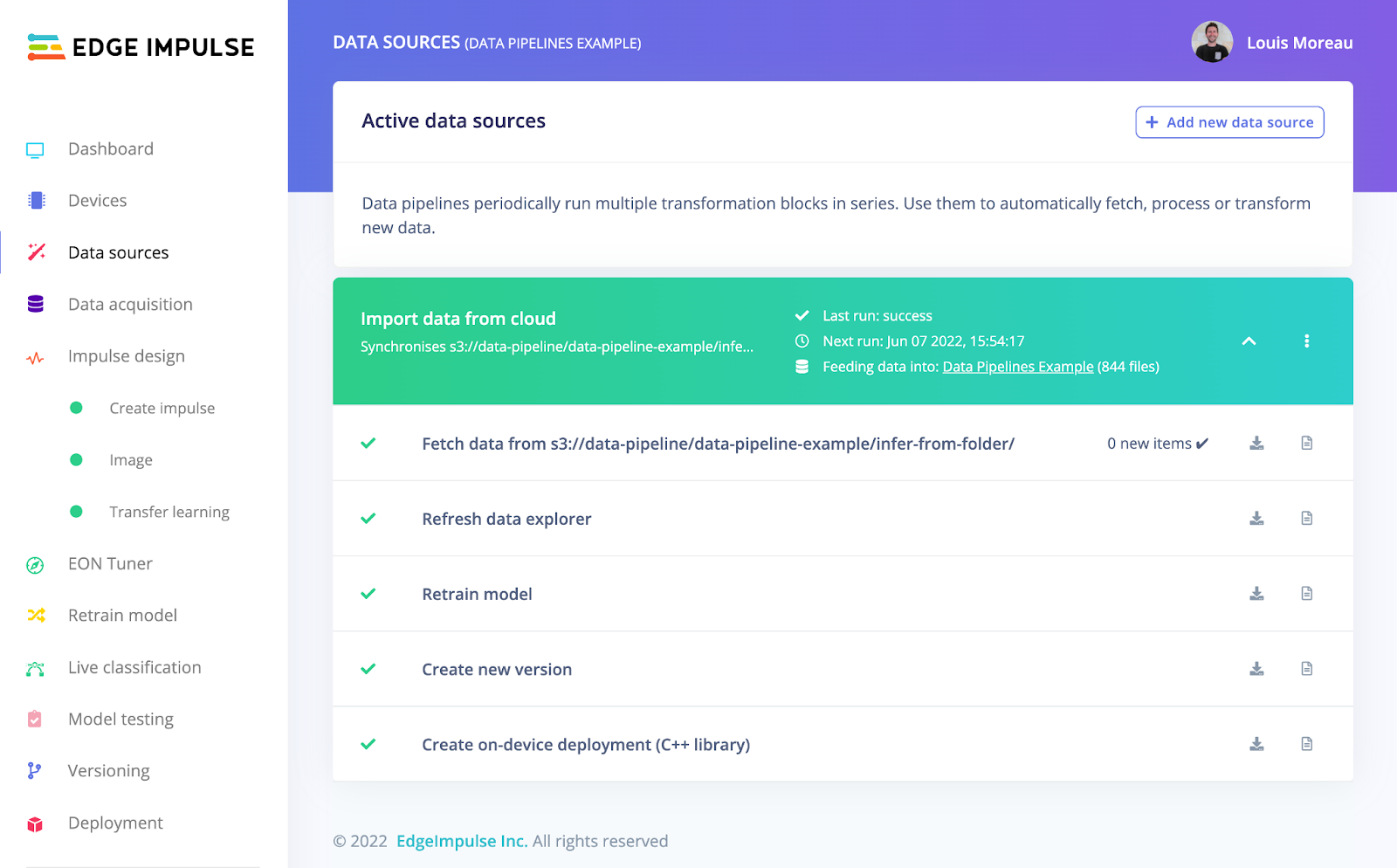Click the Create new version step text
The height and width of the screenshot is (868, 1397).
[x=497, y=669]
